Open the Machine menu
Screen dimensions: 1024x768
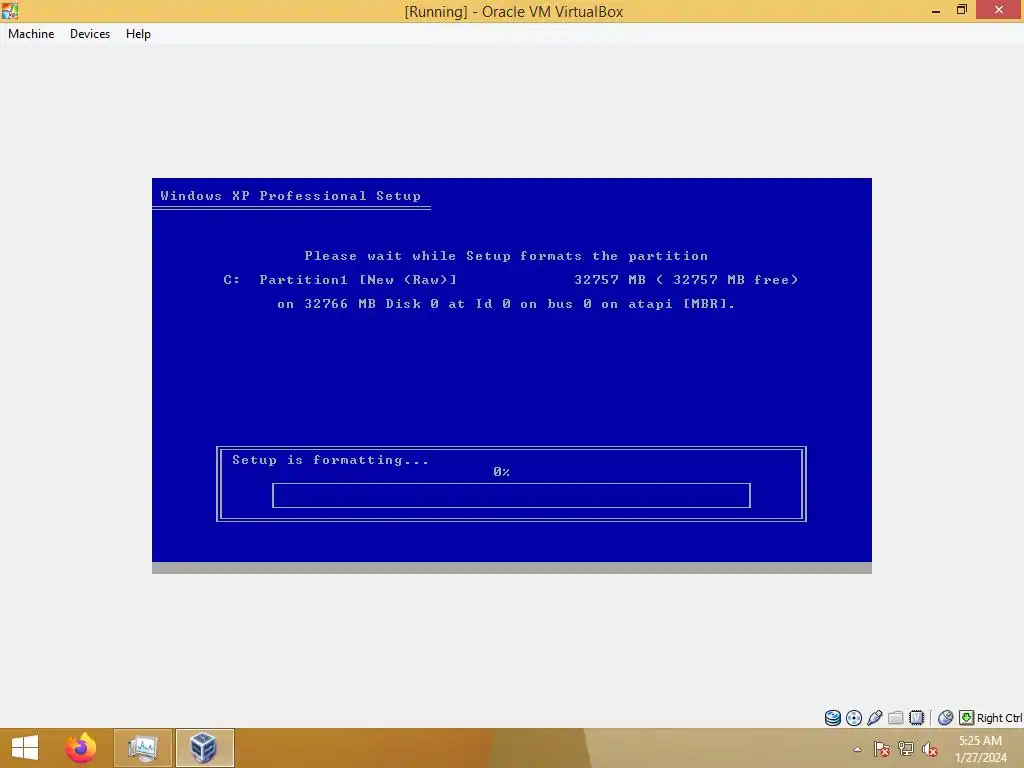click(x=31, y=34)
